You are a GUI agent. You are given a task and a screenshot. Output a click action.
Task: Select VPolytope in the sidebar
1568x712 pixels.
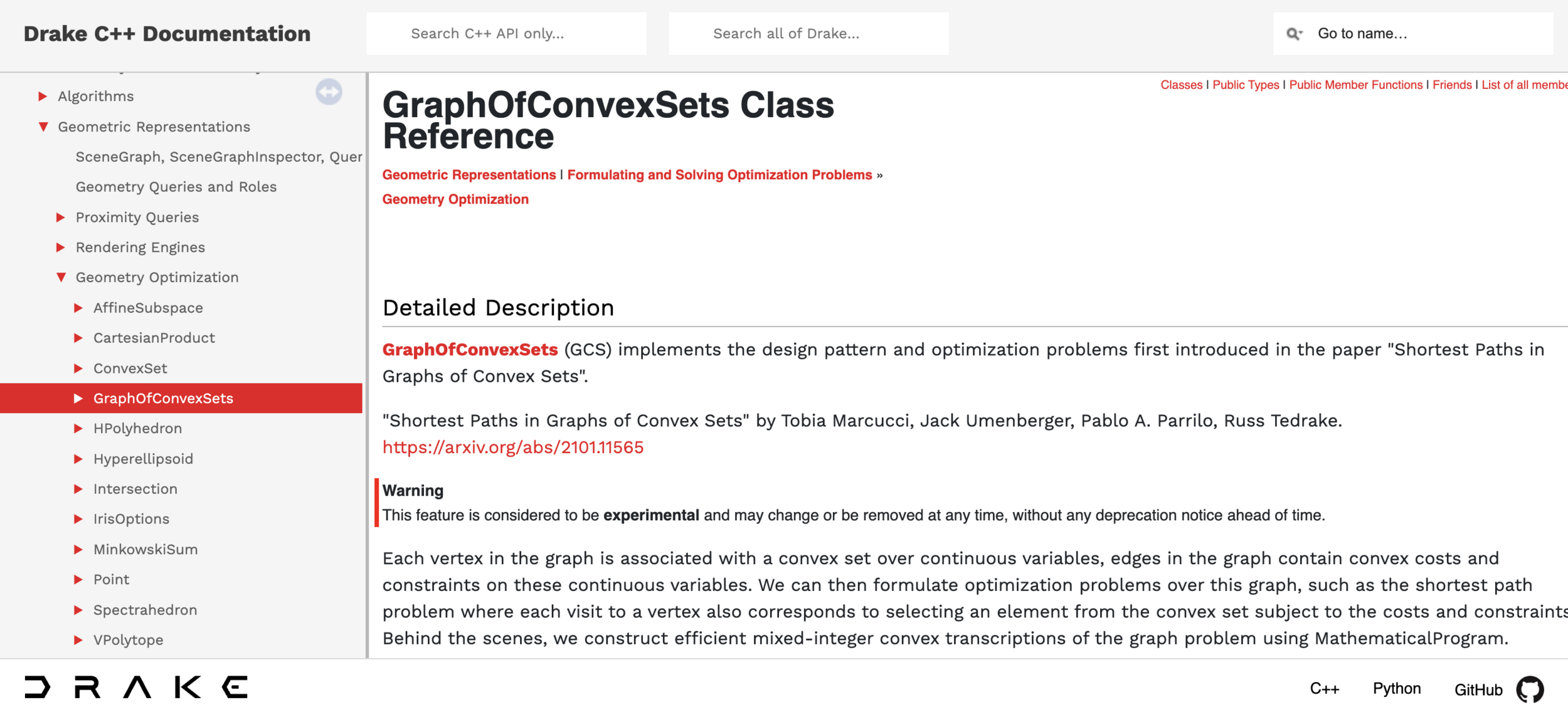click(128, 640)
